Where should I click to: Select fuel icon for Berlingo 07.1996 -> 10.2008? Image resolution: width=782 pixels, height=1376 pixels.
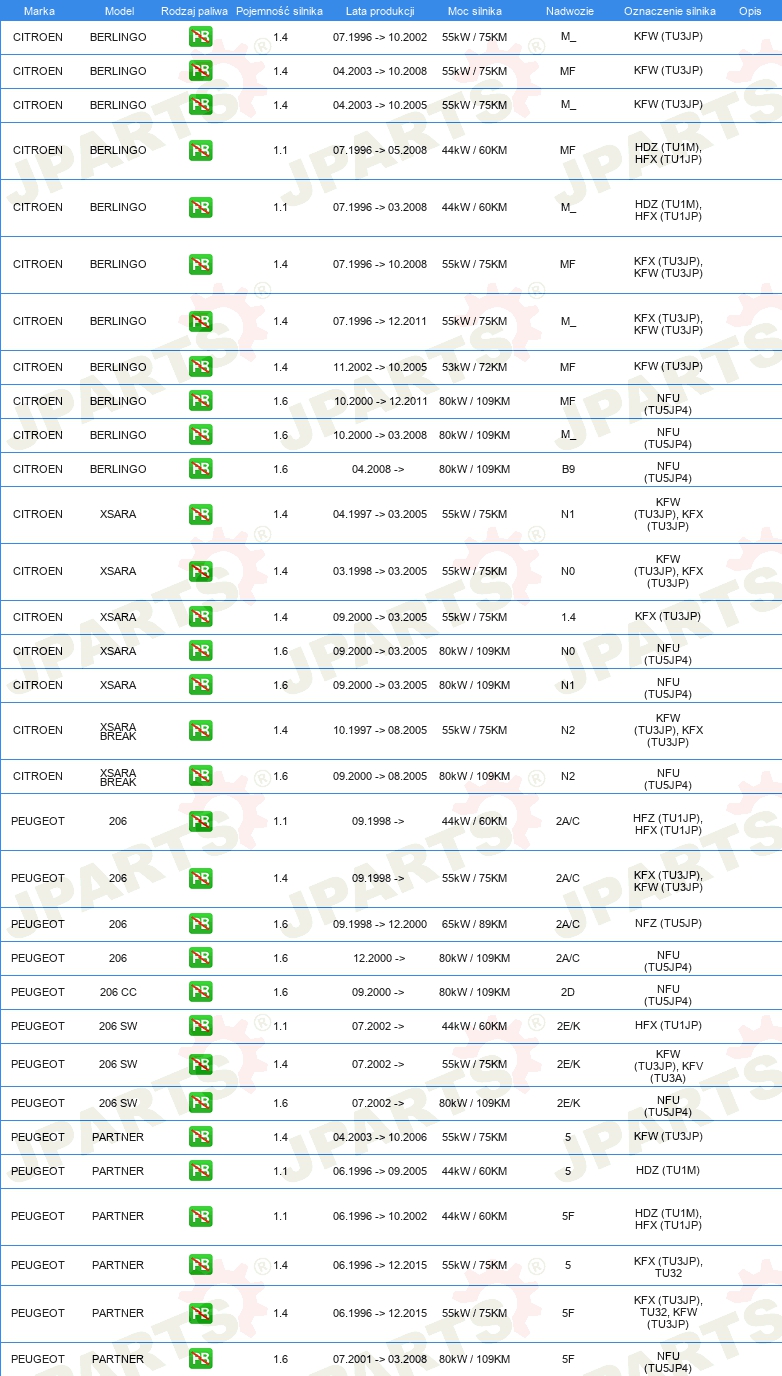pos(201,265)
